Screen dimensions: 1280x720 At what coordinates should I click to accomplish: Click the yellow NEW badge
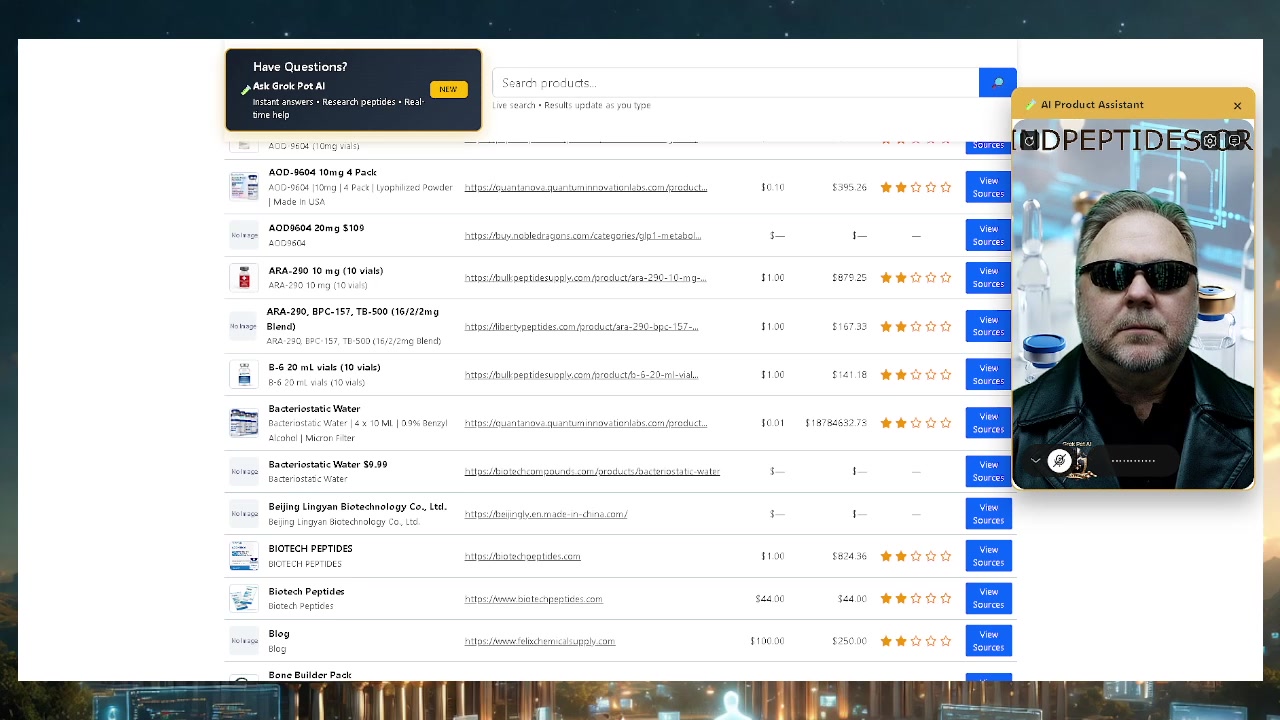pos(448,90)
